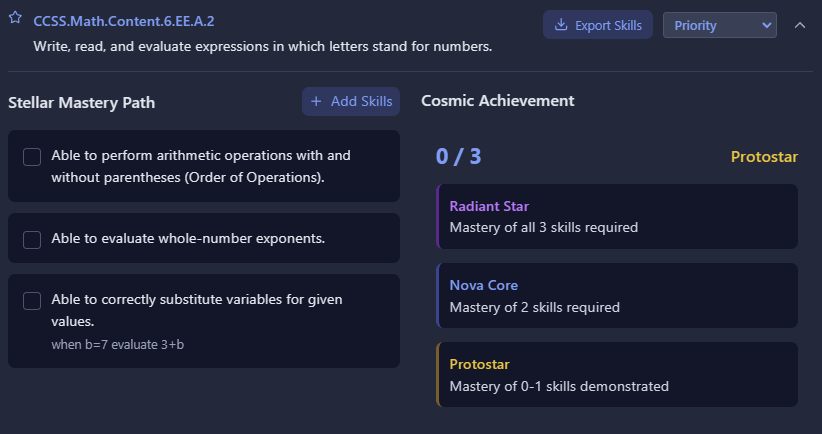Open the Priority dropdown
Image resolution: width=822 pixels, height=434 pixels.
(719, 25)
